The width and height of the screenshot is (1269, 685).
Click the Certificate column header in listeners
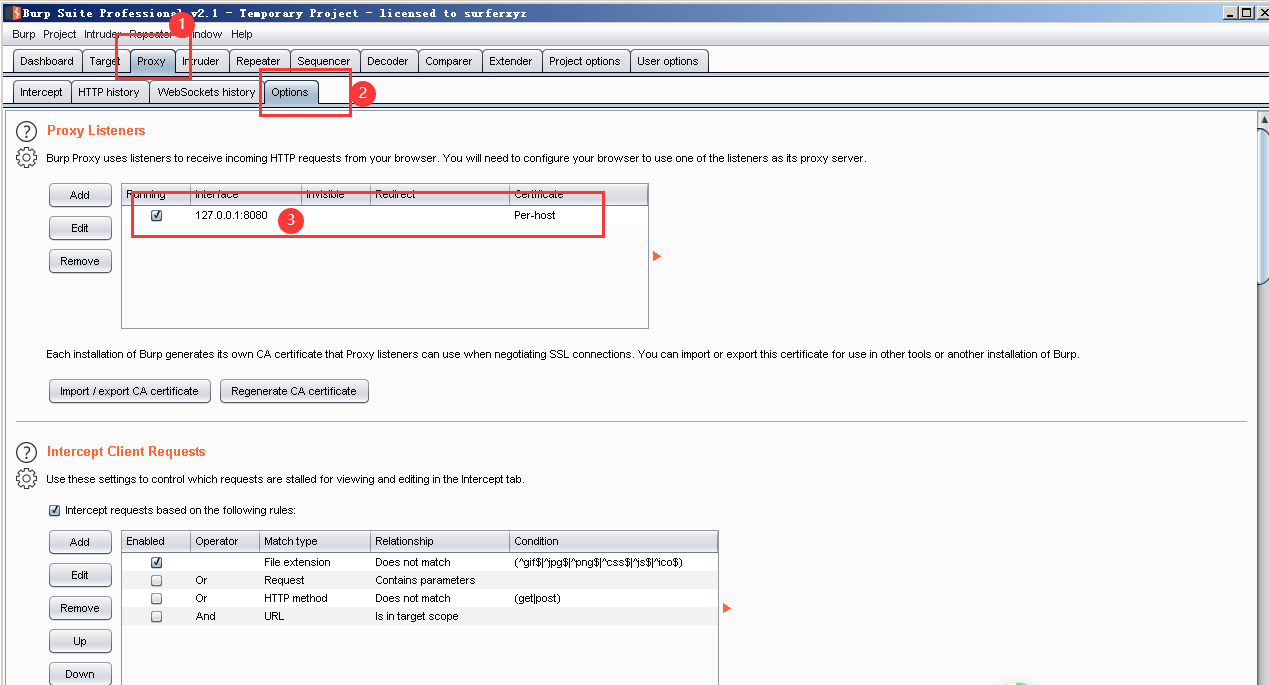[x=578, y=194]
